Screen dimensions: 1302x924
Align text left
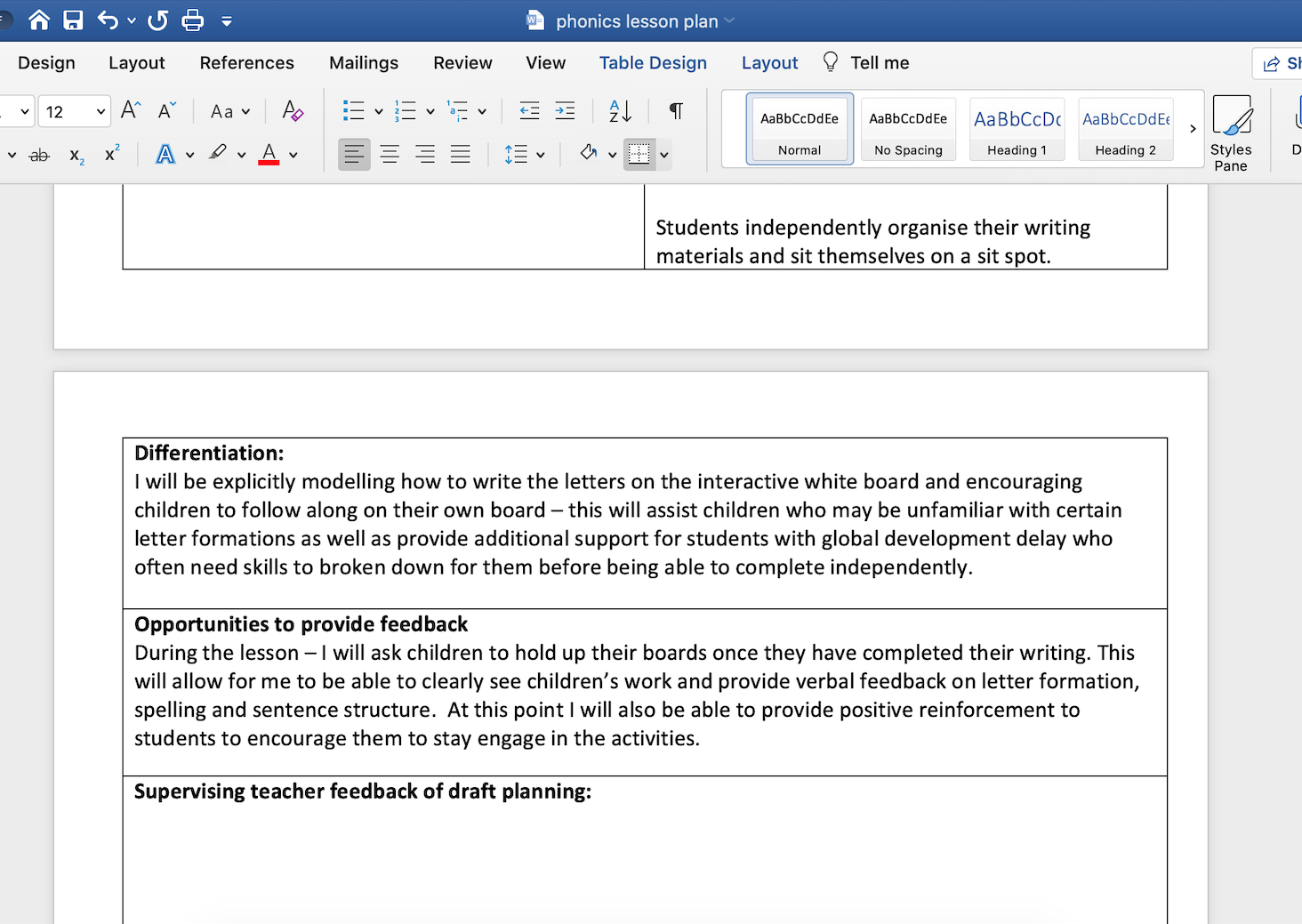354,154
